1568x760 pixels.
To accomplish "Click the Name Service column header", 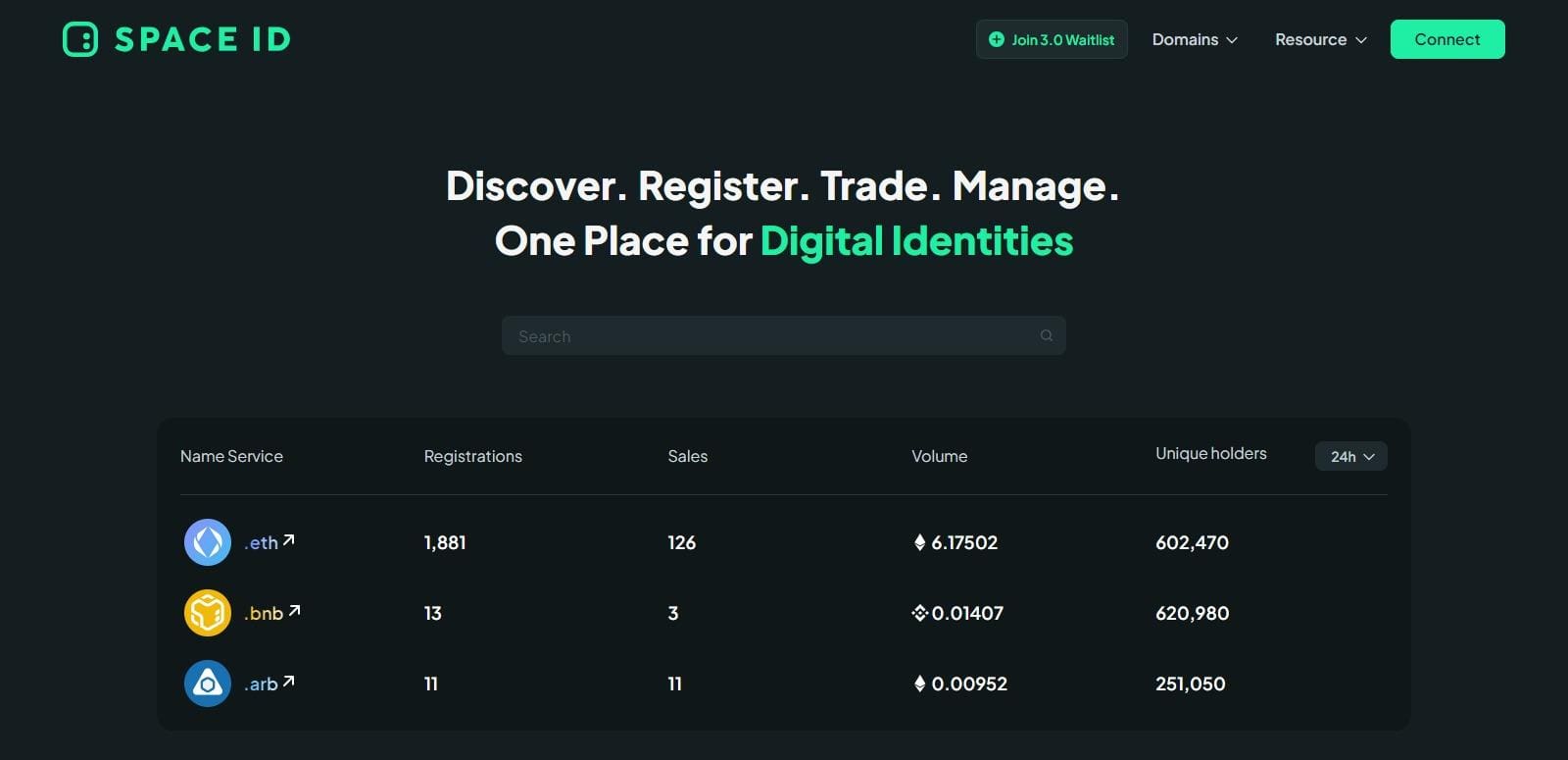I will [x=231, y=456].
